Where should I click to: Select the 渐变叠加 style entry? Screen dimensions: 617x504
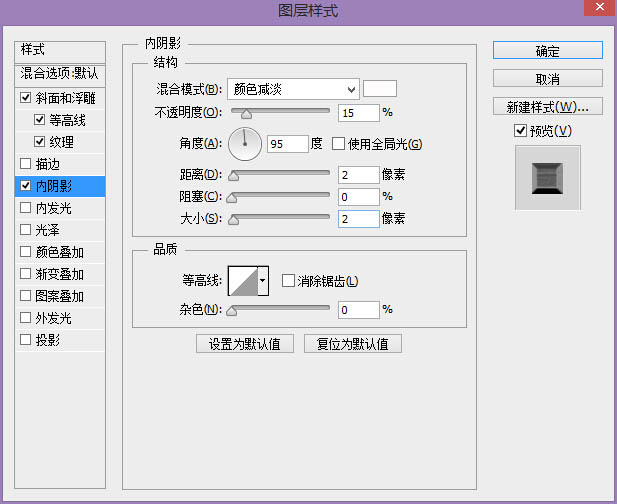click(60, 274)
